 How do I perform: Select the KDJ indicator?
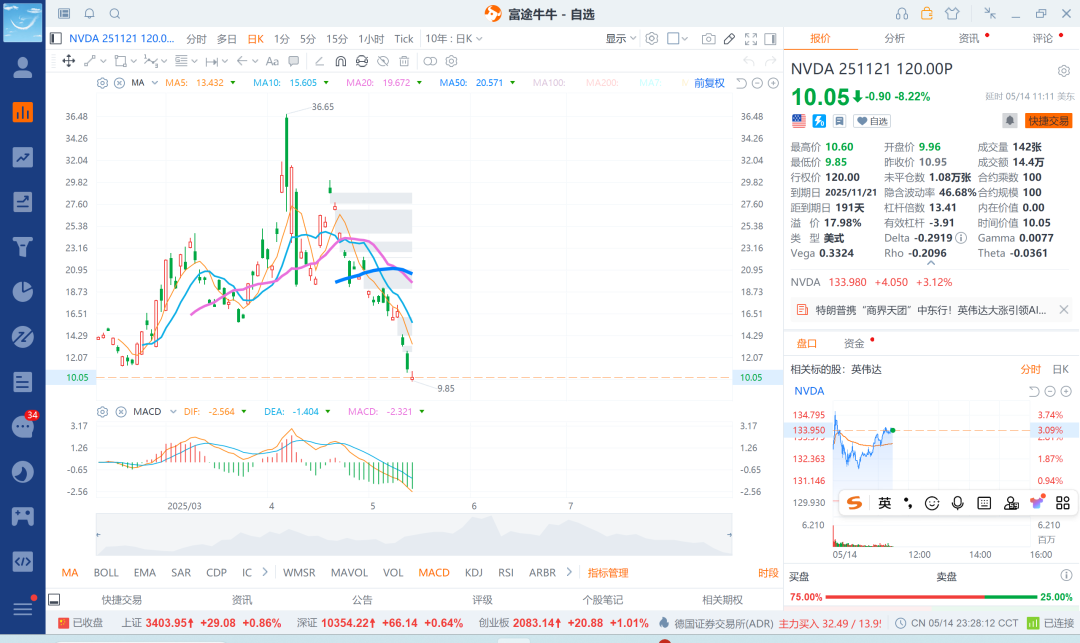coord(474,573)
